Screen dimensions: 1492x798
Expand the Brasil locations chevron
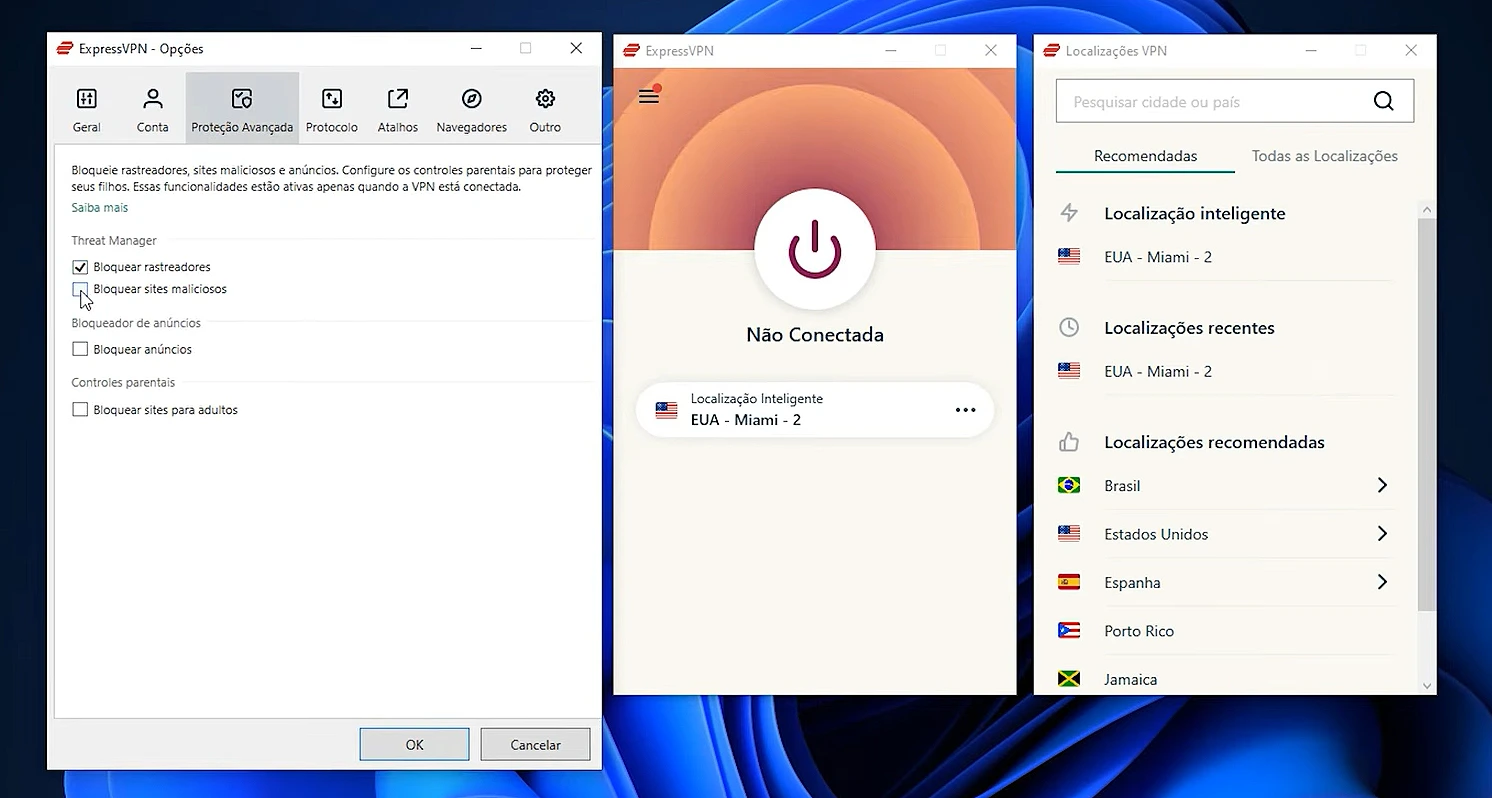(1382, 485)
